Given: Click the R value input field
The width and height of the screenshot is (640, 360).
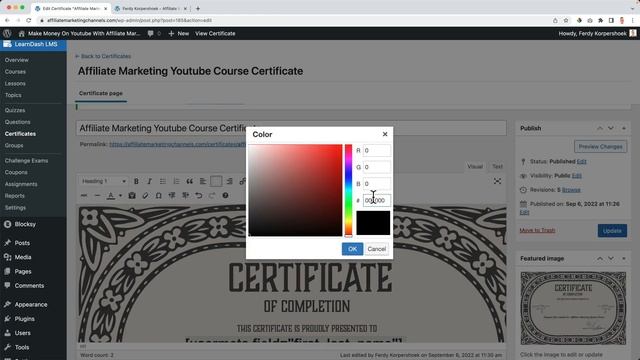Looking at the screenshot, I should (376, 150).
